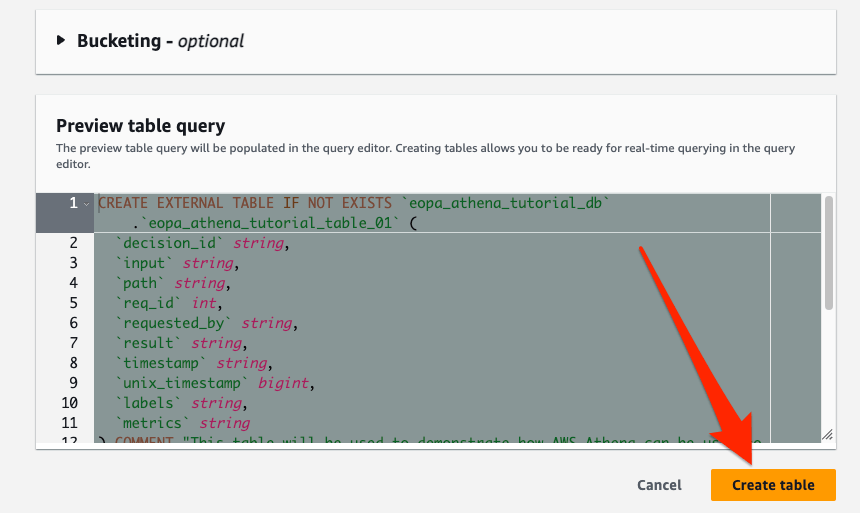The width and height of the screenshot is (860, 513).
Task: Expand the Bucketing optional section
Action: click(x=61, y=41)
